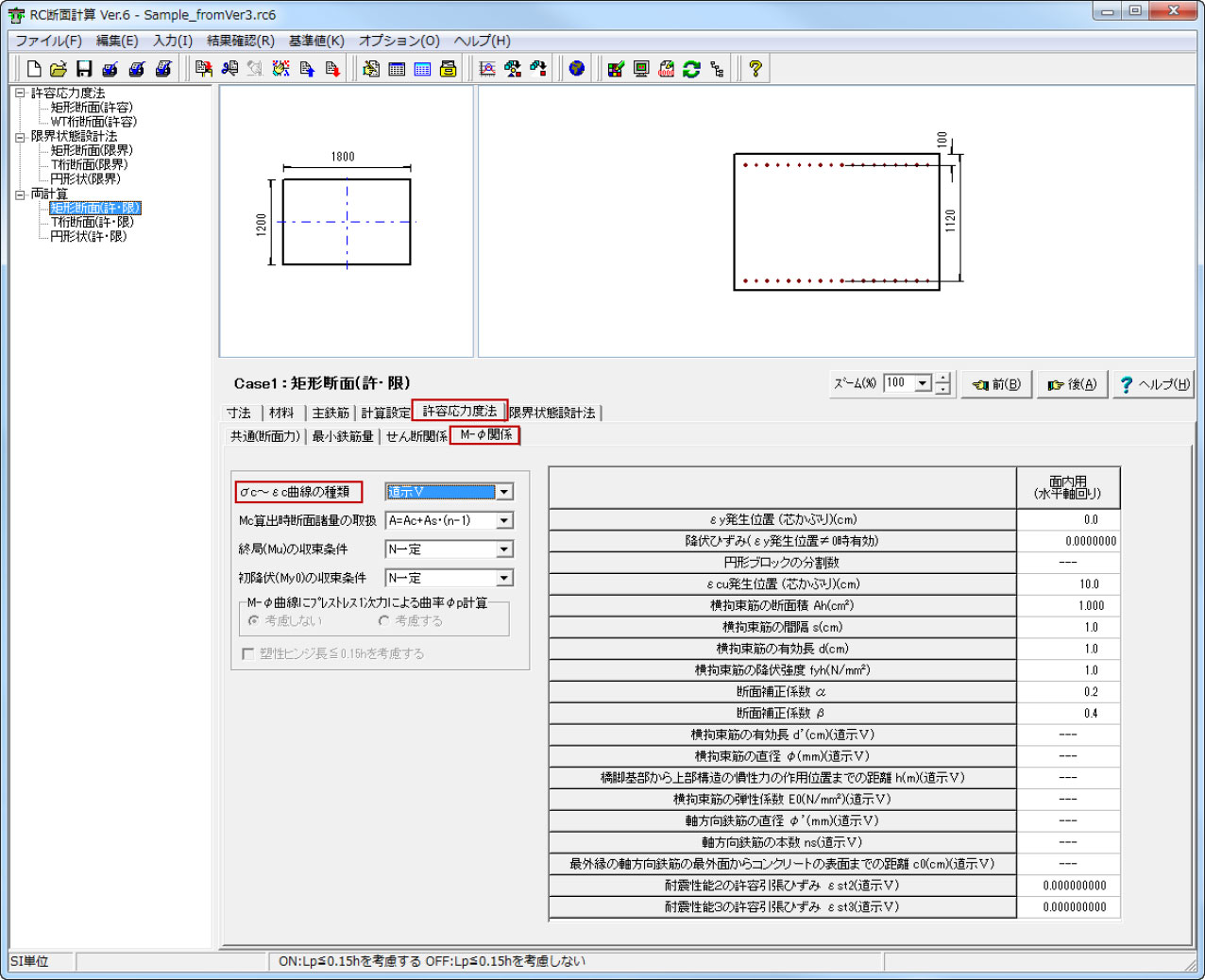This screenshot has height=980, width=1205.
Task: Click the yellow question mark help icon
Action: [755, 69]
